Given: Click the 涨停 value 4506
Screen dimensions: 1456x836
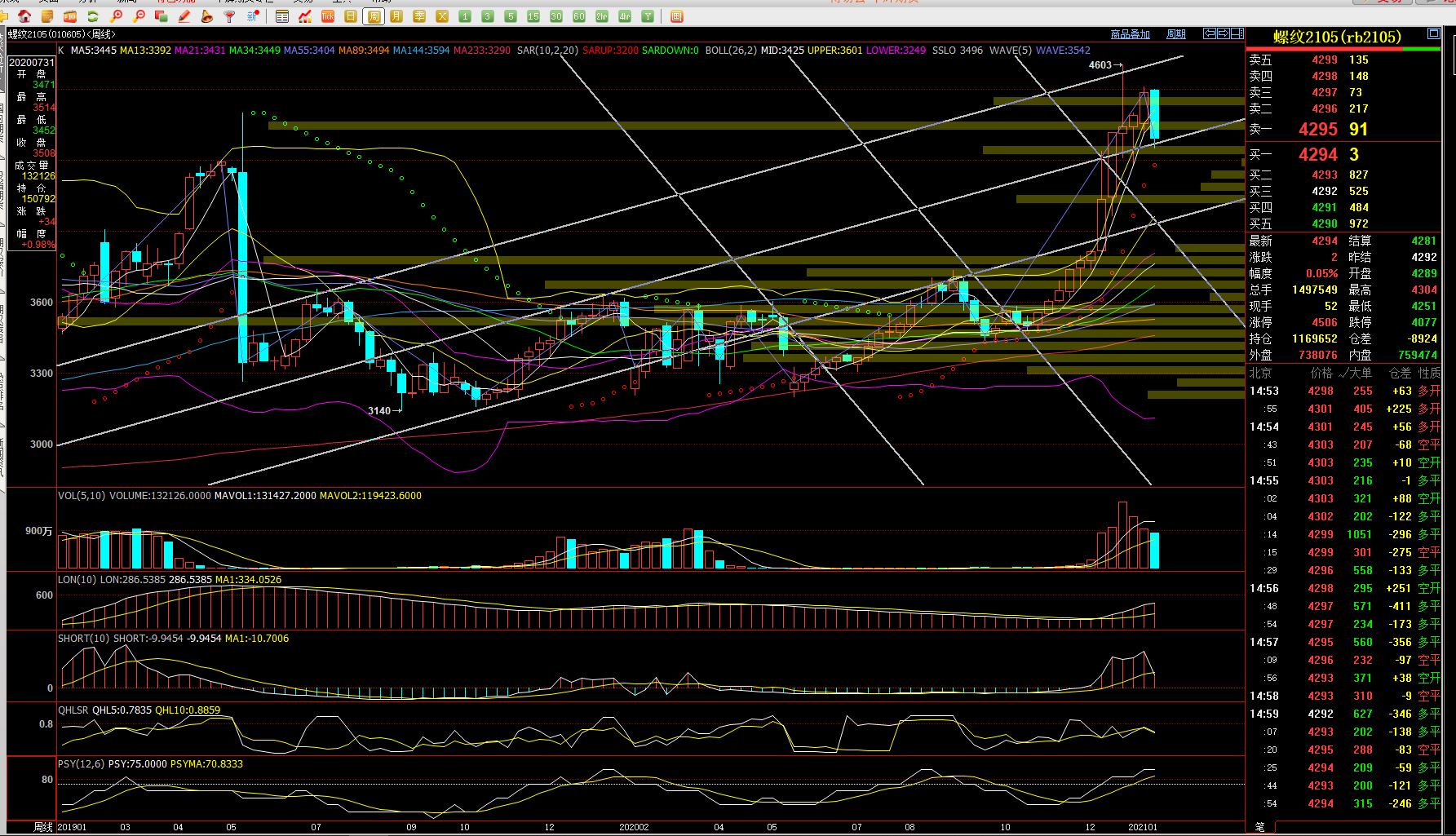Looking at the screenshot, I should (1325, 323).
